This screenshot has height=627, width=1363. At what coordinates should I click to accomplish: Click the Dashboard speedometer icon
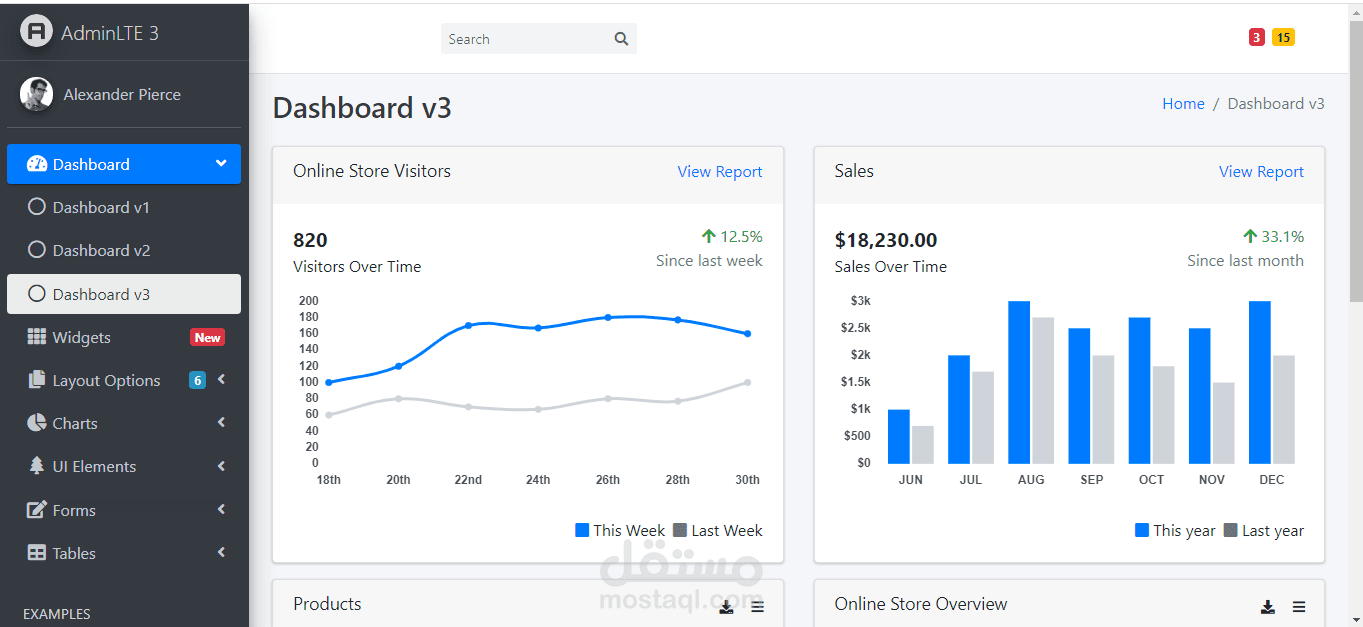pos(37,164)
